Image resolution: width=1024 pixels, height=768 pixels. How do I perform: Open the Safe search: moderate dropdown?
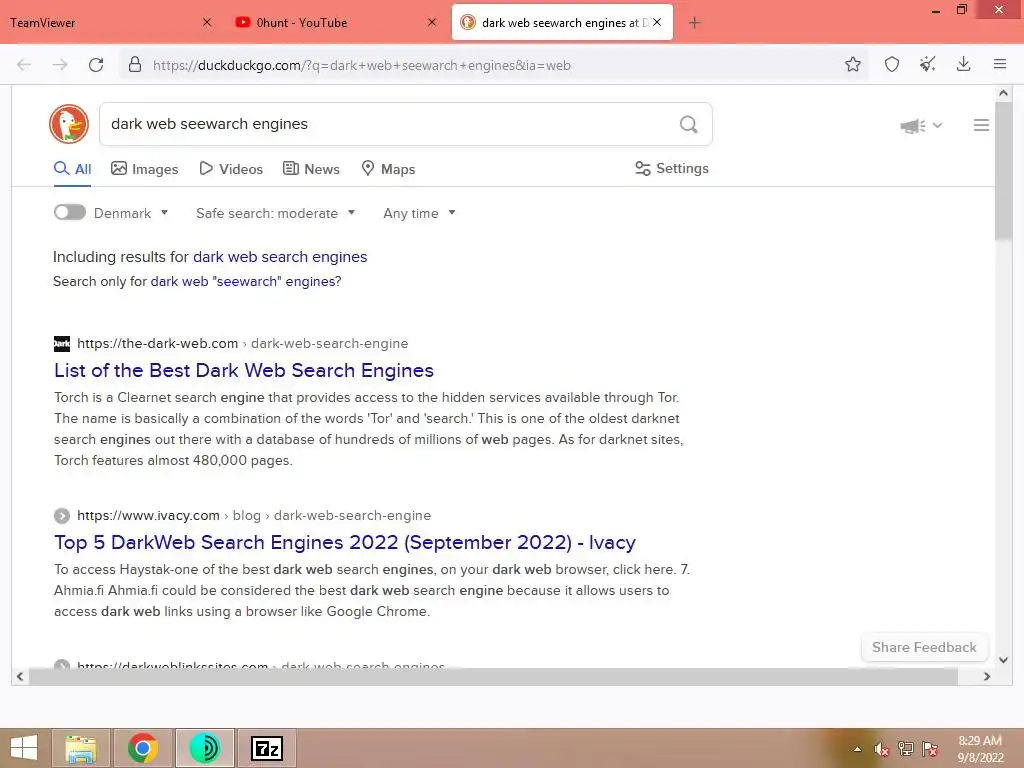275,213
